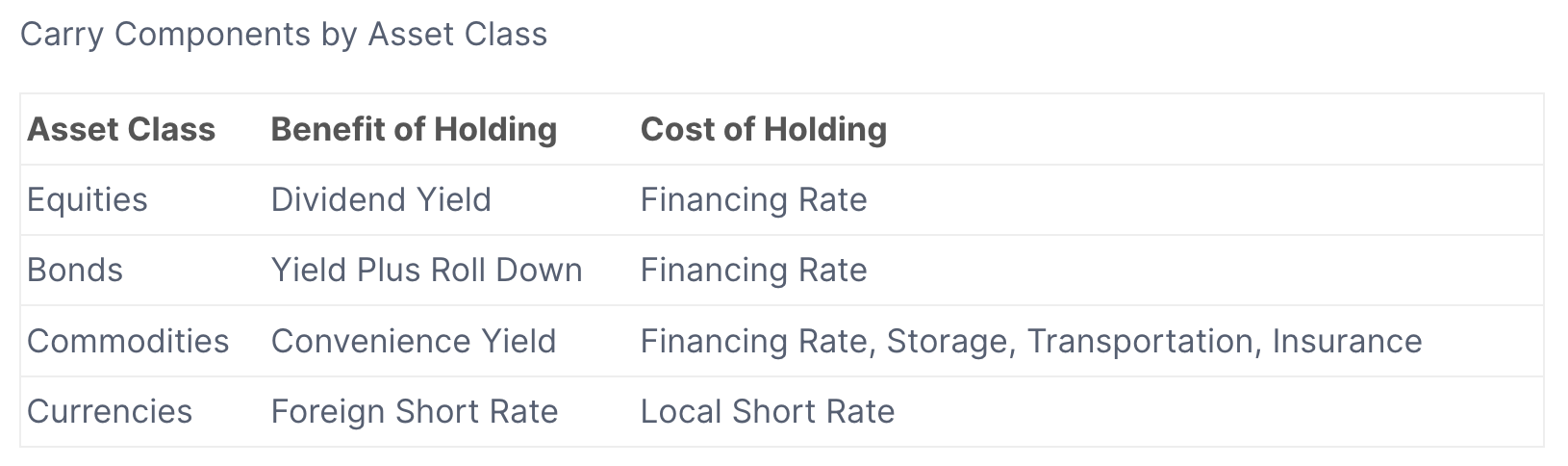Click the Equities row label
Image resolution: width=1568 pixels, height=466 pixels.
coord(88,200)
